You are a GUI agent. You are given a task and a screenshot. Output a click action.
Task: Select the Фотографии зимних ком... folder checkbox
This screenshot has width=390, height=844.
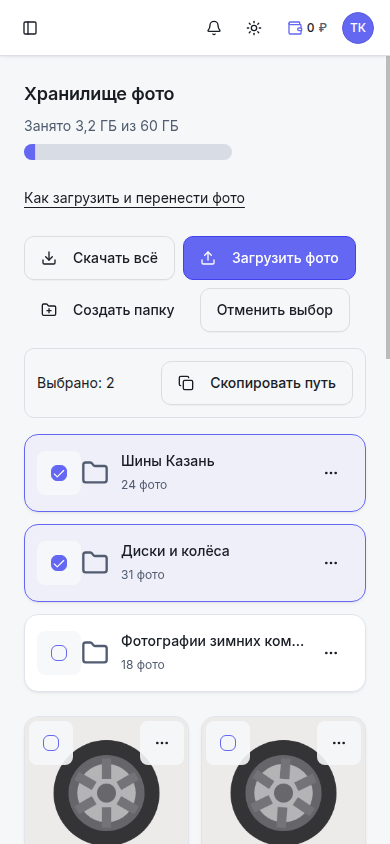point(59,653)
